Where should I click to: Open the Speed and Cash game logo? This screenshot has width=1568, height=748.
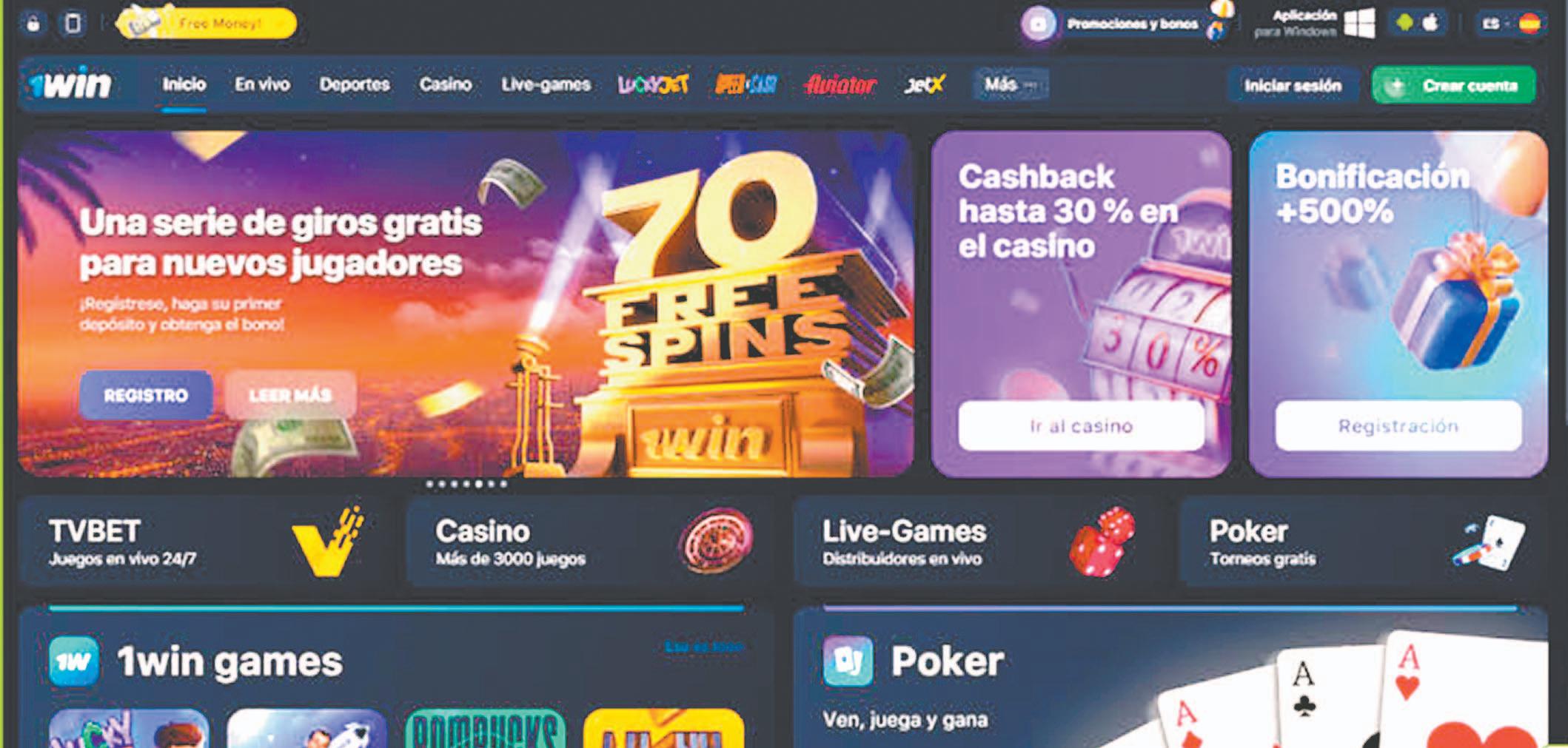tap(746, 85)
